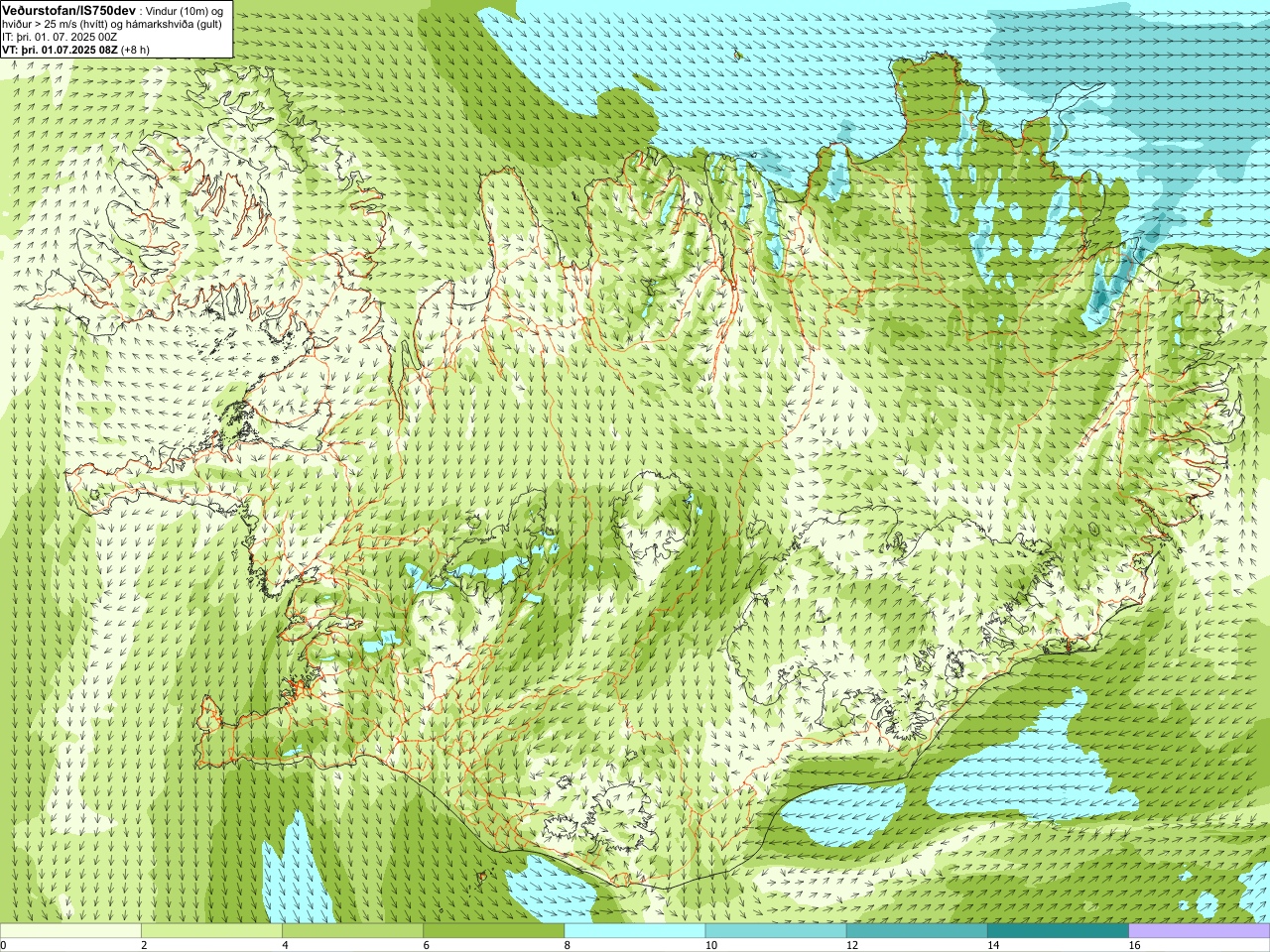Viewport: 1270px width, 952px height.
Task: Click the color bar segment between 0 and 2
Action: [x=70, y=931]
